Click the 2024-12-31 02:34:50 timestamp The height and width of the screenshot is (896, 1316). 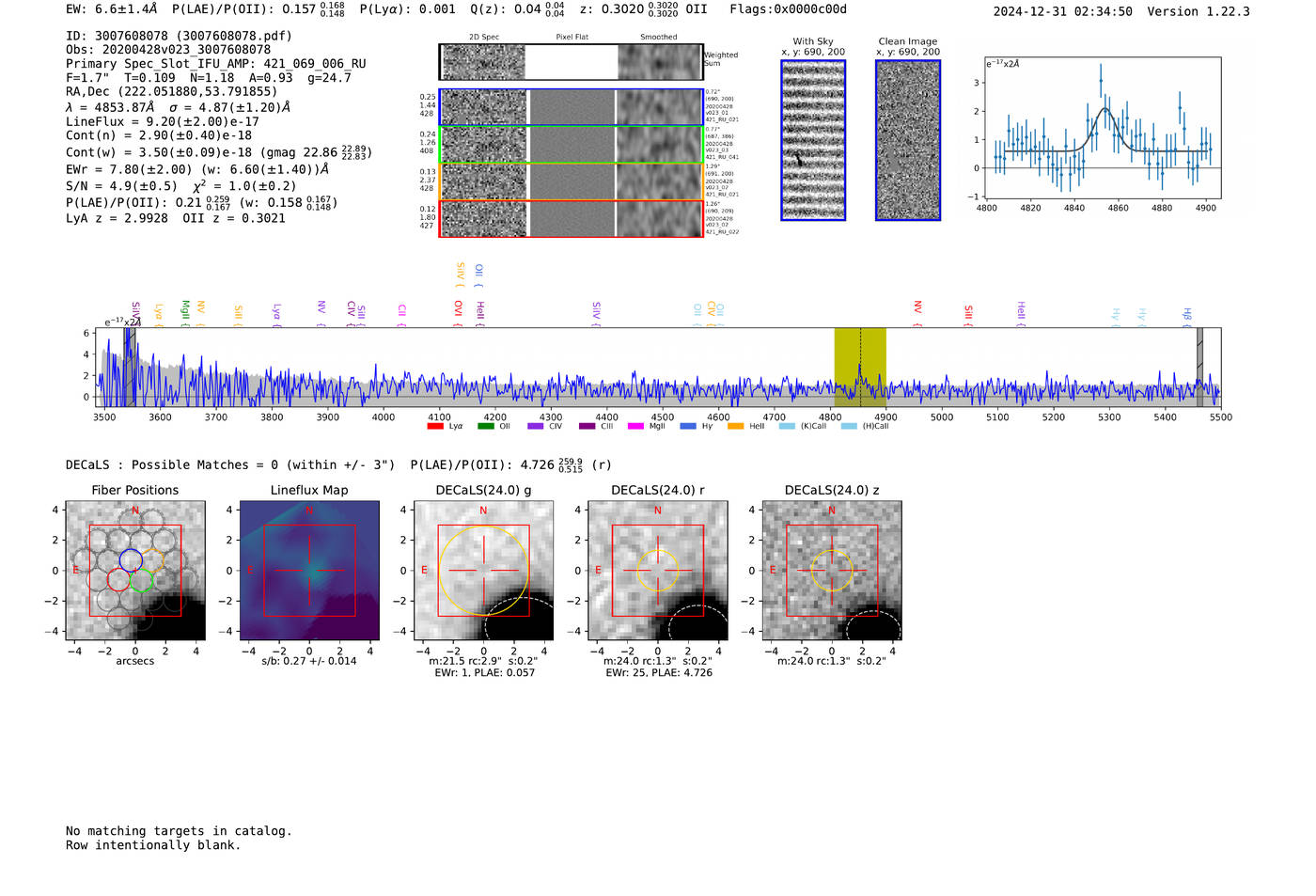1062,11
